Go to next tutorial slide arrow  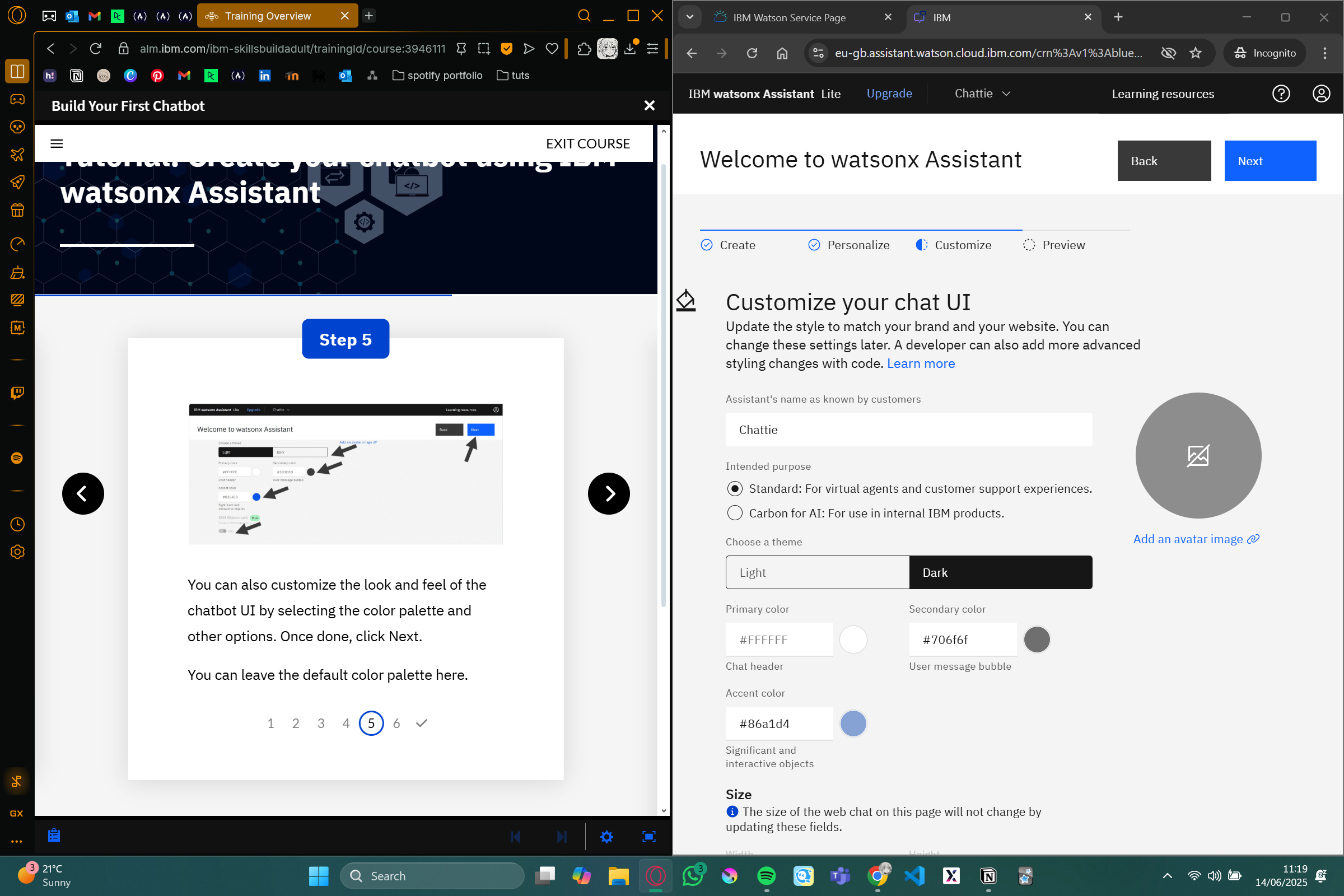tap(609, 493)
